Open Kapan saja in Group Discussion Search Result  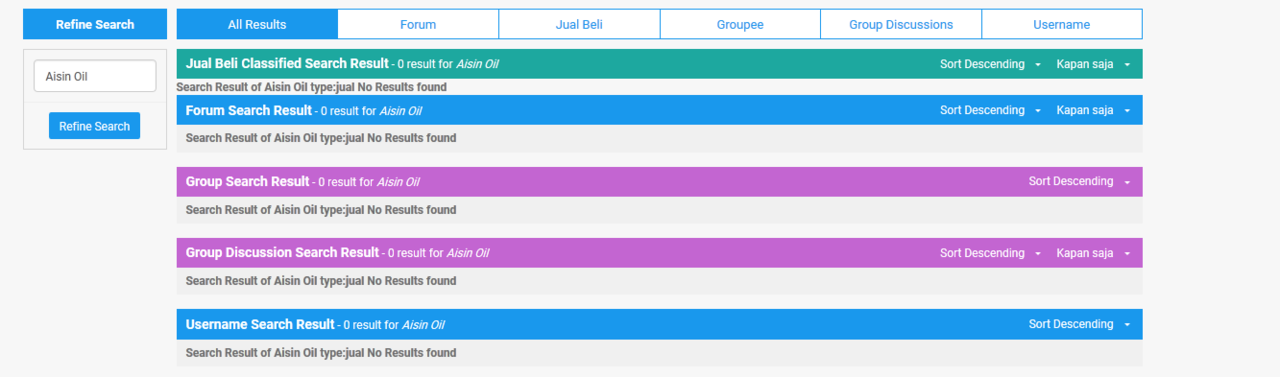(1093, 253)
